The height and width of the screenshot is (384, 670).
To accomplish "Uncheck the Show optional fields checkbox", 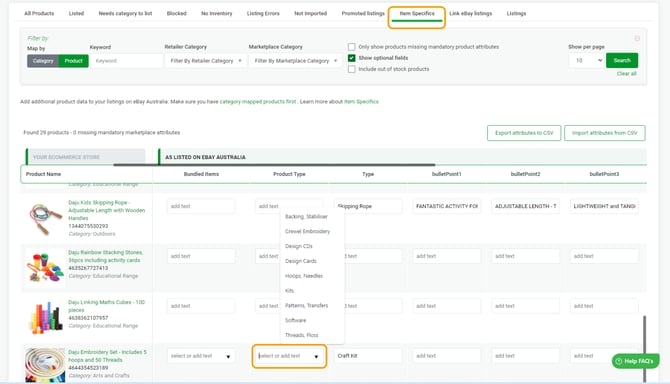I will pos(352,58).
